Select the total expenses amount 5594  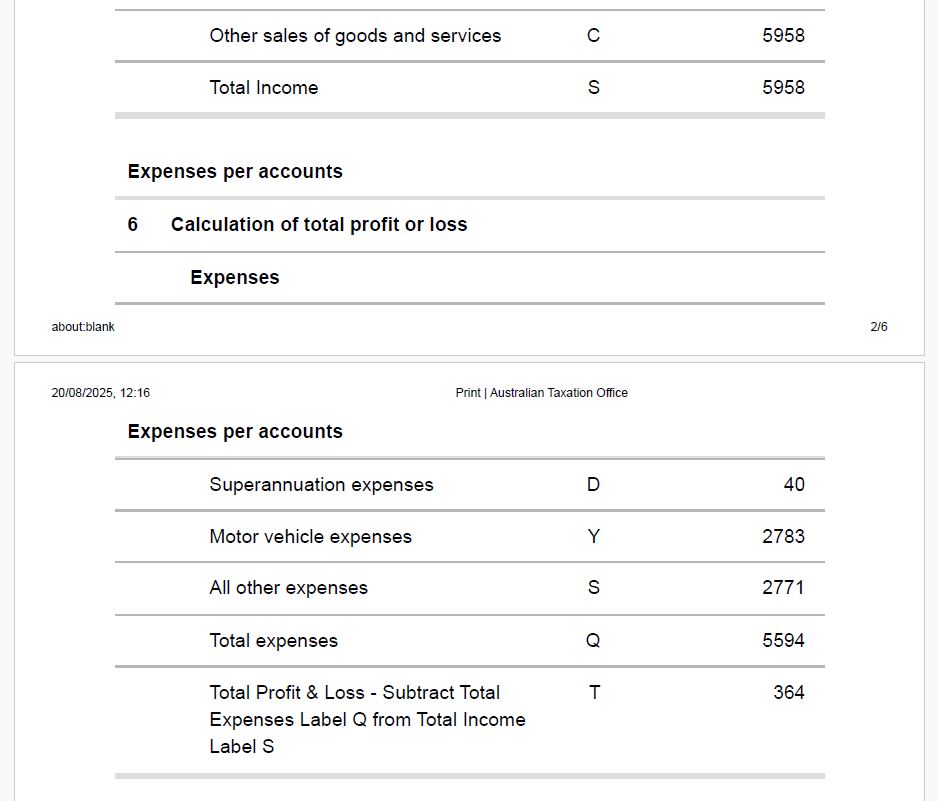point(783,641)
